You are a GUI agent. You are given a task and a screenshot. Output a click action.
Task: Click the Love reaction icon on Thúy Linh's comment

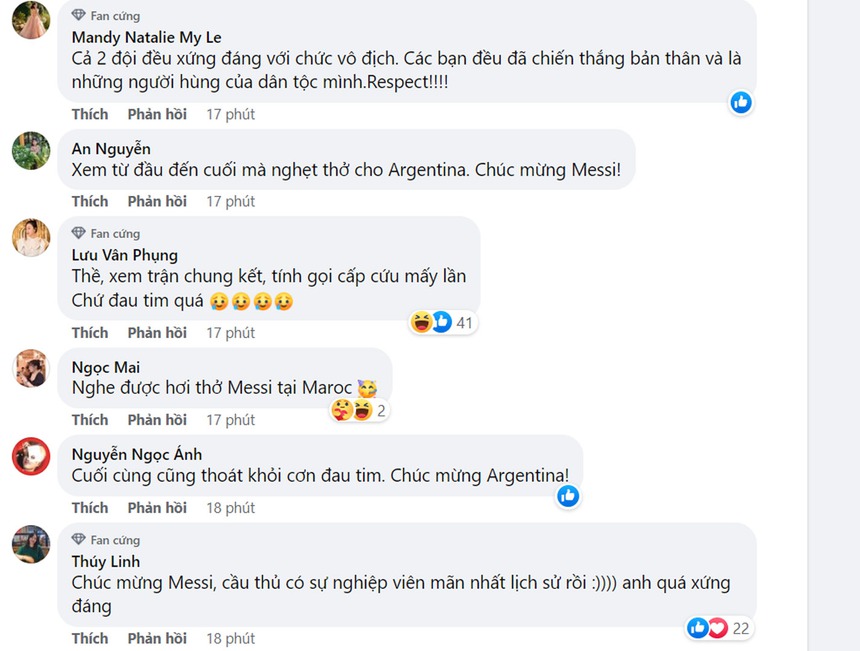tap(717, 628)
